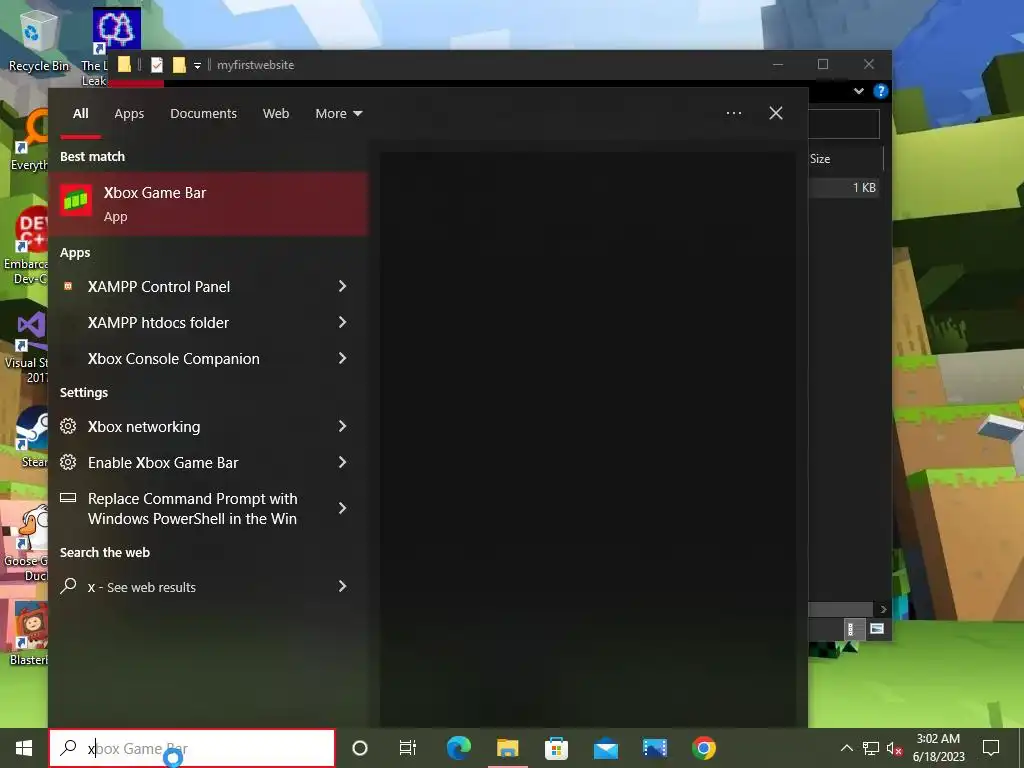Click Size column header in Explorer
Screen dimensions: 1024x768
pos(820,159)
